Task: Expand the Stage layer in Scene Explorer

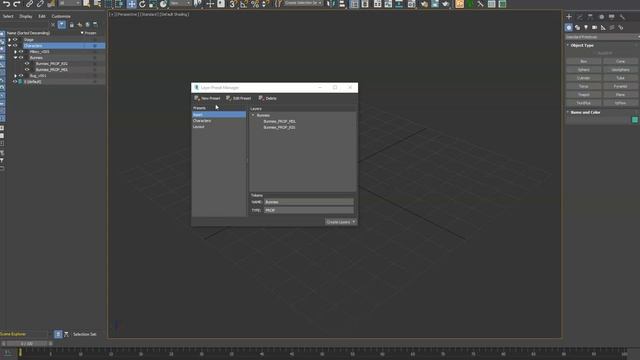Action: click(x=9, y=40)
